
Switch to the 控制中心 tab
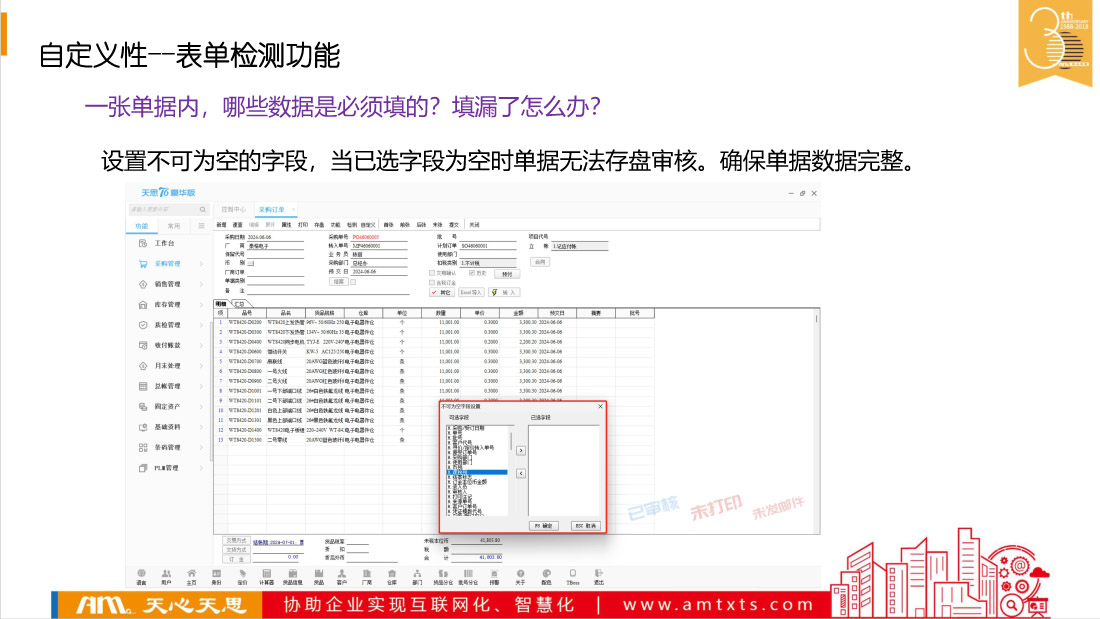tap(233, 210)
